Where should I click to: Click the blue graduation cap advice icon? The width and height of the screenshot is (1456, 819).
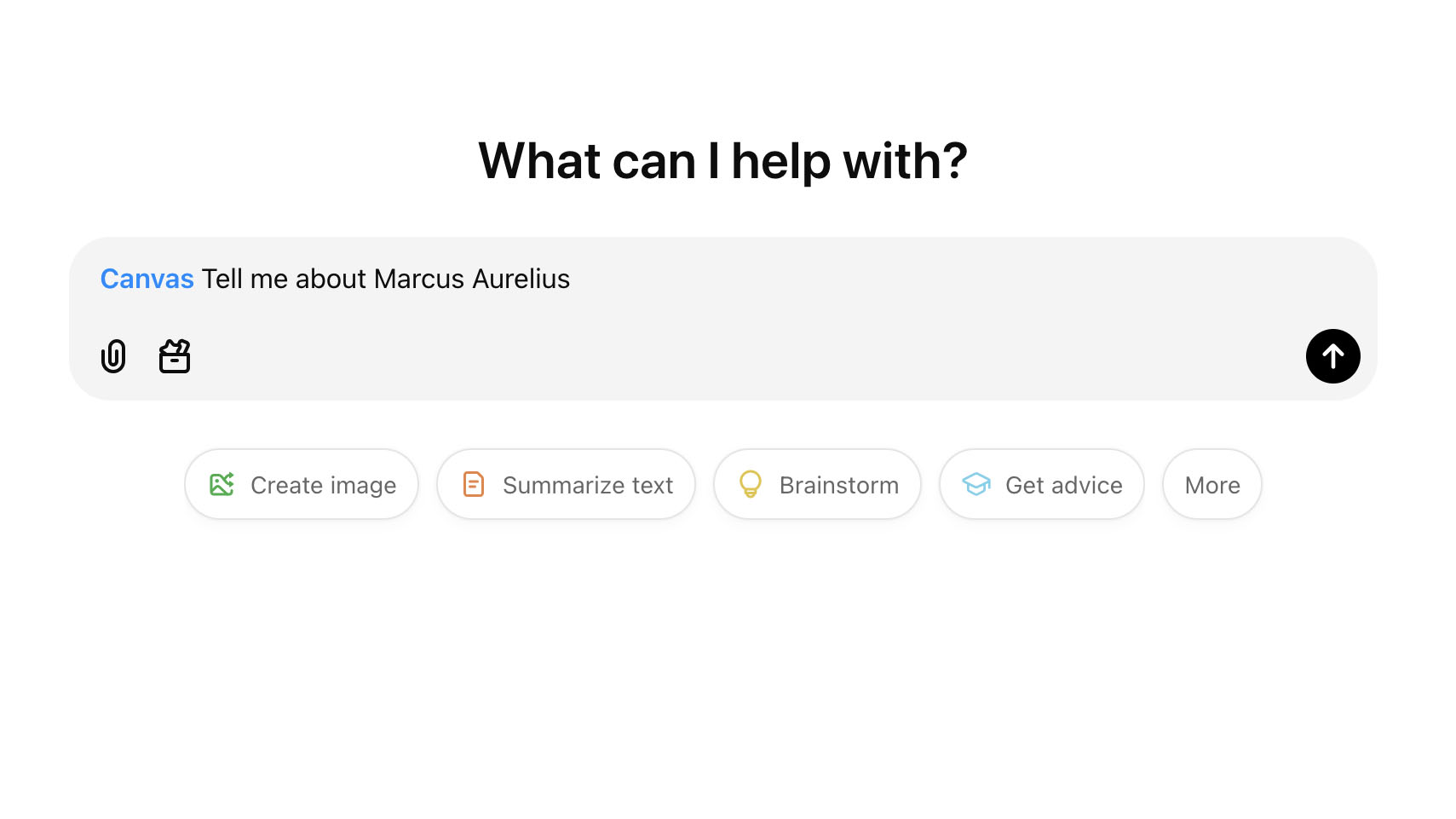[x=976, y=484]
